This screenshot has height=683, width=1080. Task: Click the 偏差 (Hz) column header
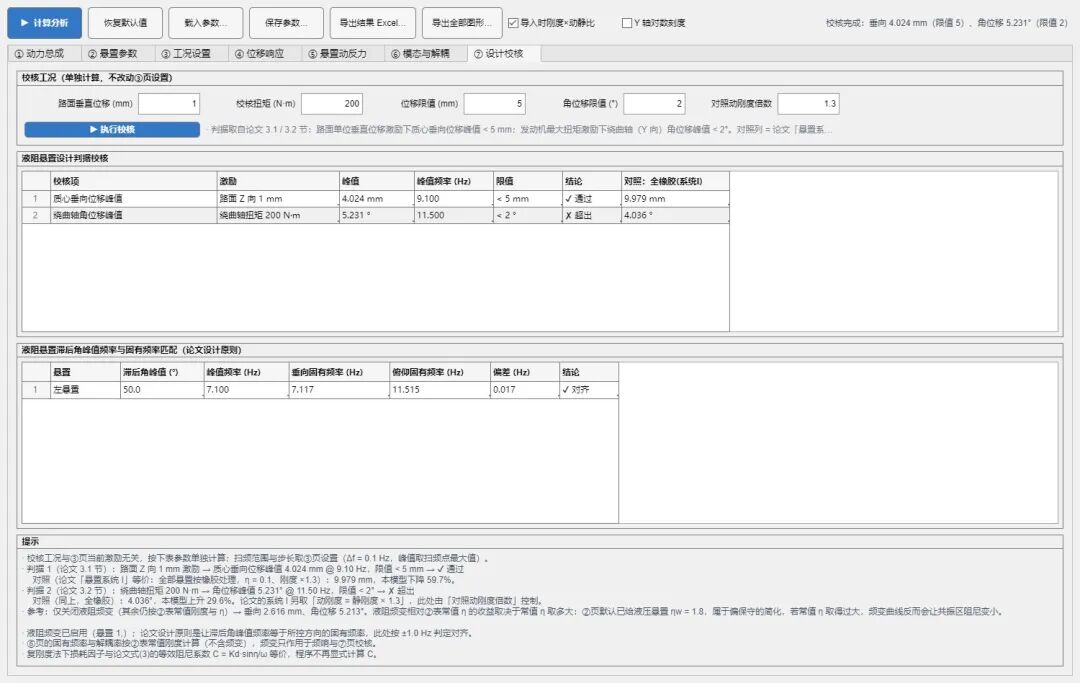pos(525,372)
